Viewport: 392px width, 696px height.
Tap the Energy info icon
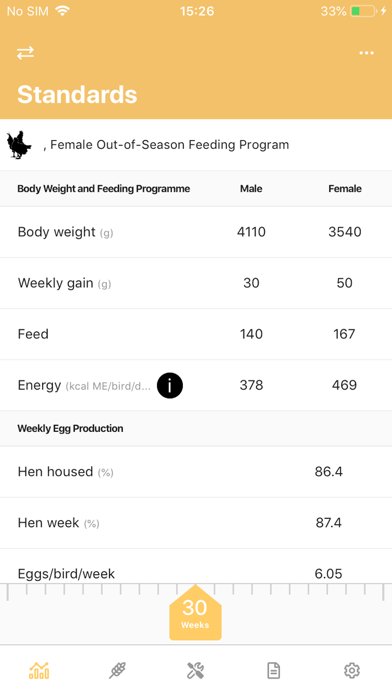(170, 385)
